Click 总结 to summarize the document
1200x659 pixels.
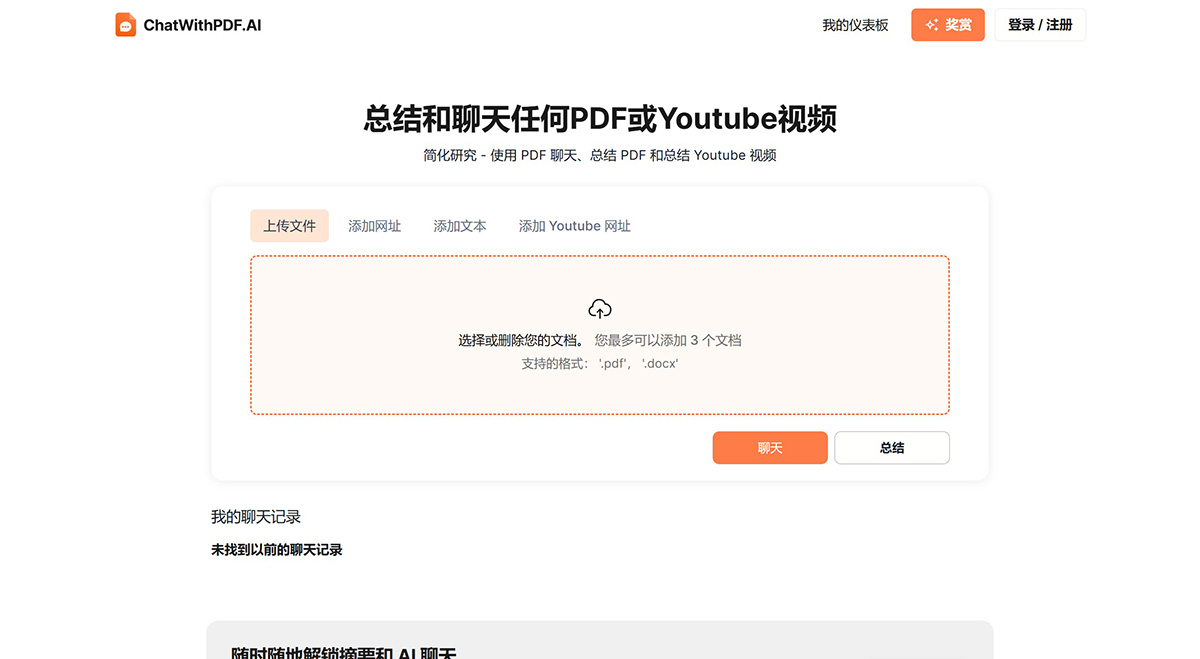(x=891, y=447)
